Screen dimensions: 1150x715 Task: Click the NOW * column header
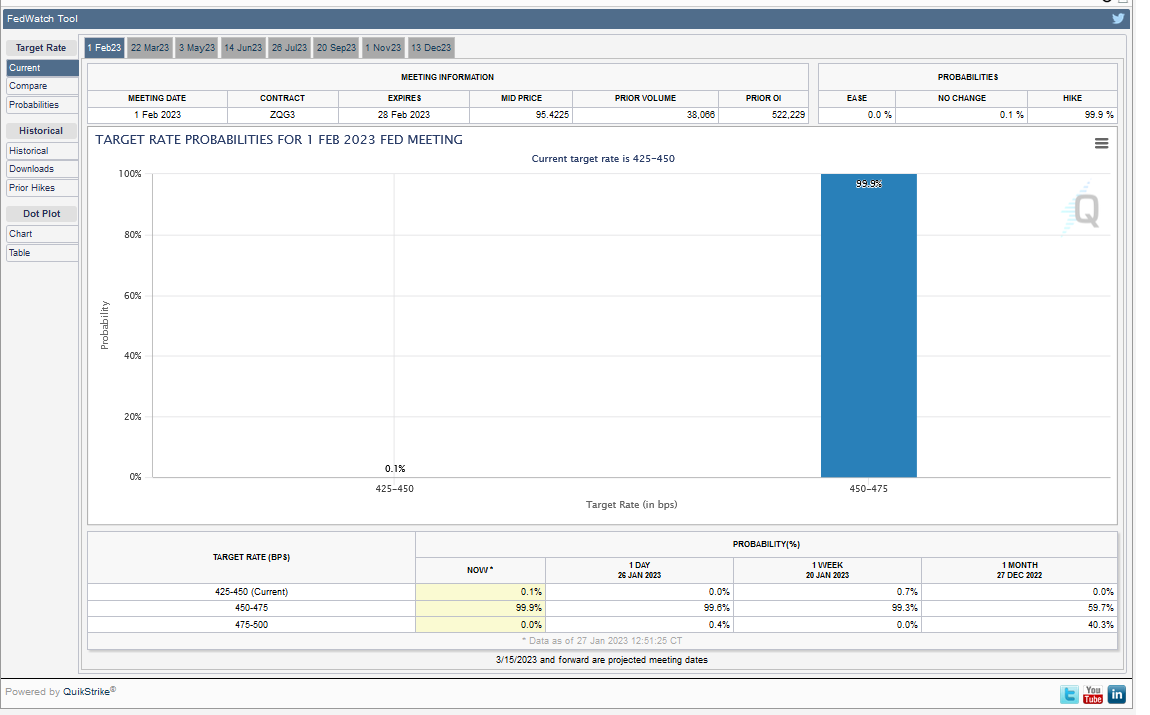(x=480, y=571)
